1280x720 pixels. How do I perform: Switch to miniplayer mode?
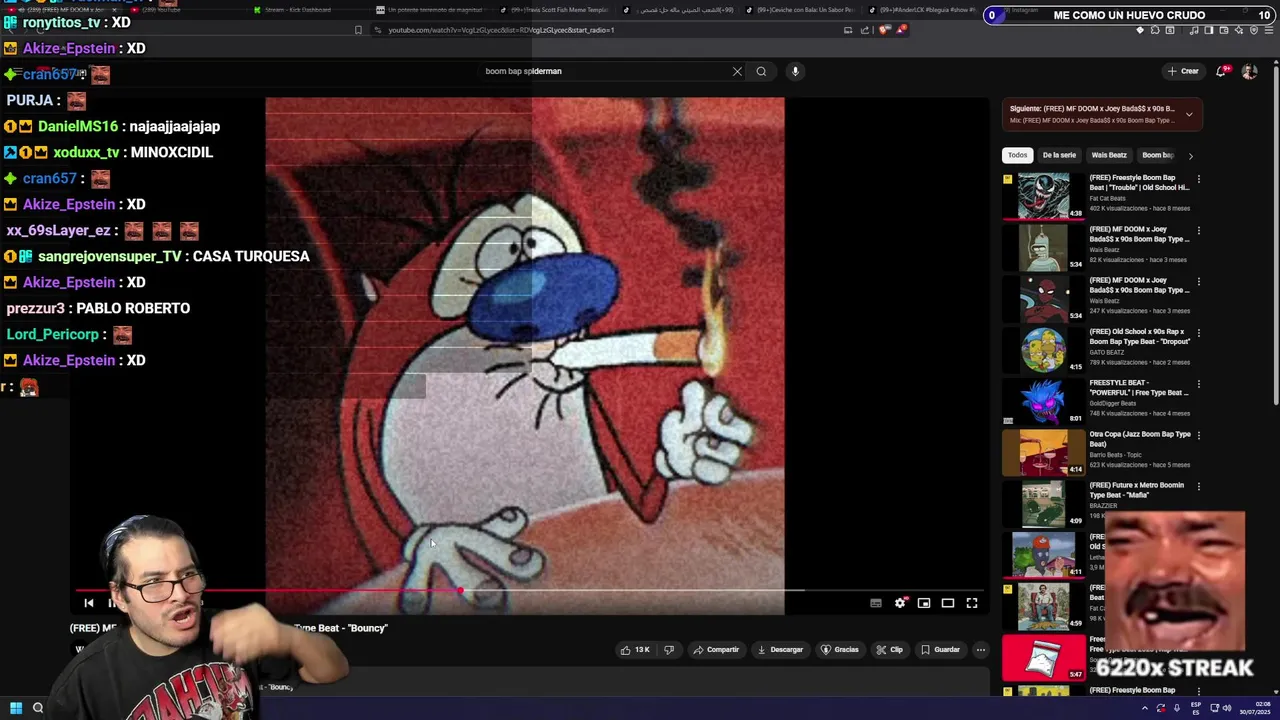tap(924, 603)
